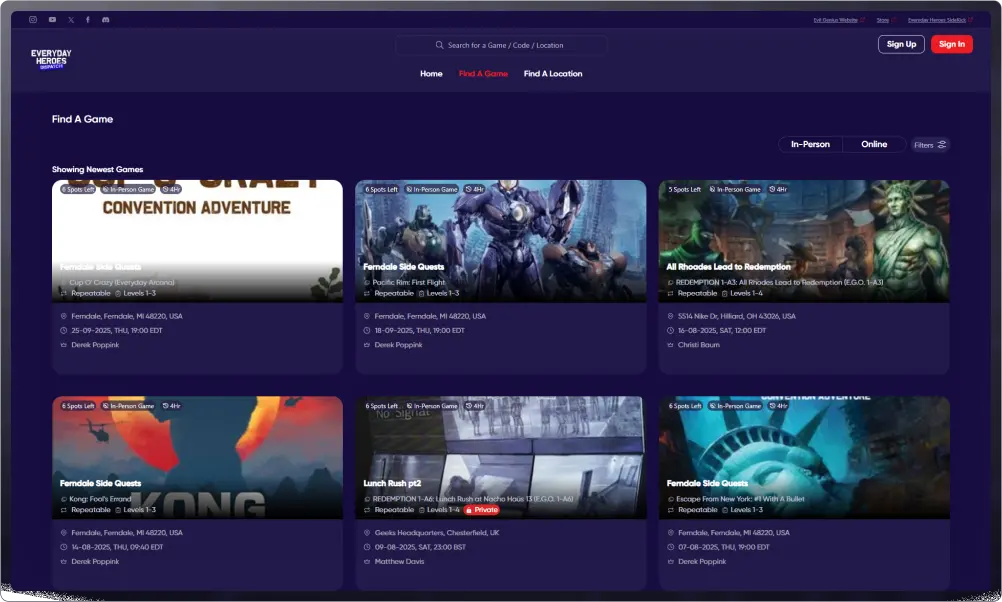Open the Kong: Fool's Errand game thumbnail
Viewport: 1002px width, 602px height.
[x=197, y=458]
